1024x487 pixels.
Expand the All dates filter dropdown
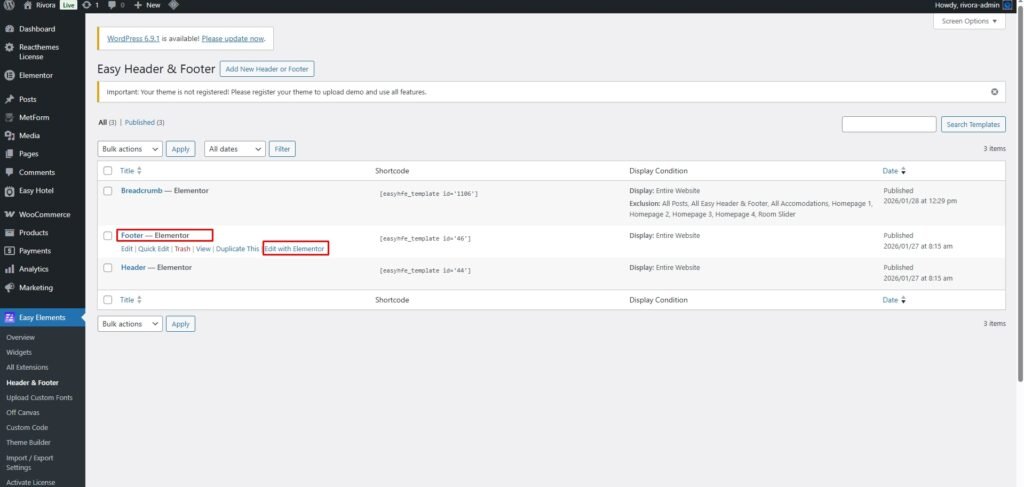[x=235, y=149]
